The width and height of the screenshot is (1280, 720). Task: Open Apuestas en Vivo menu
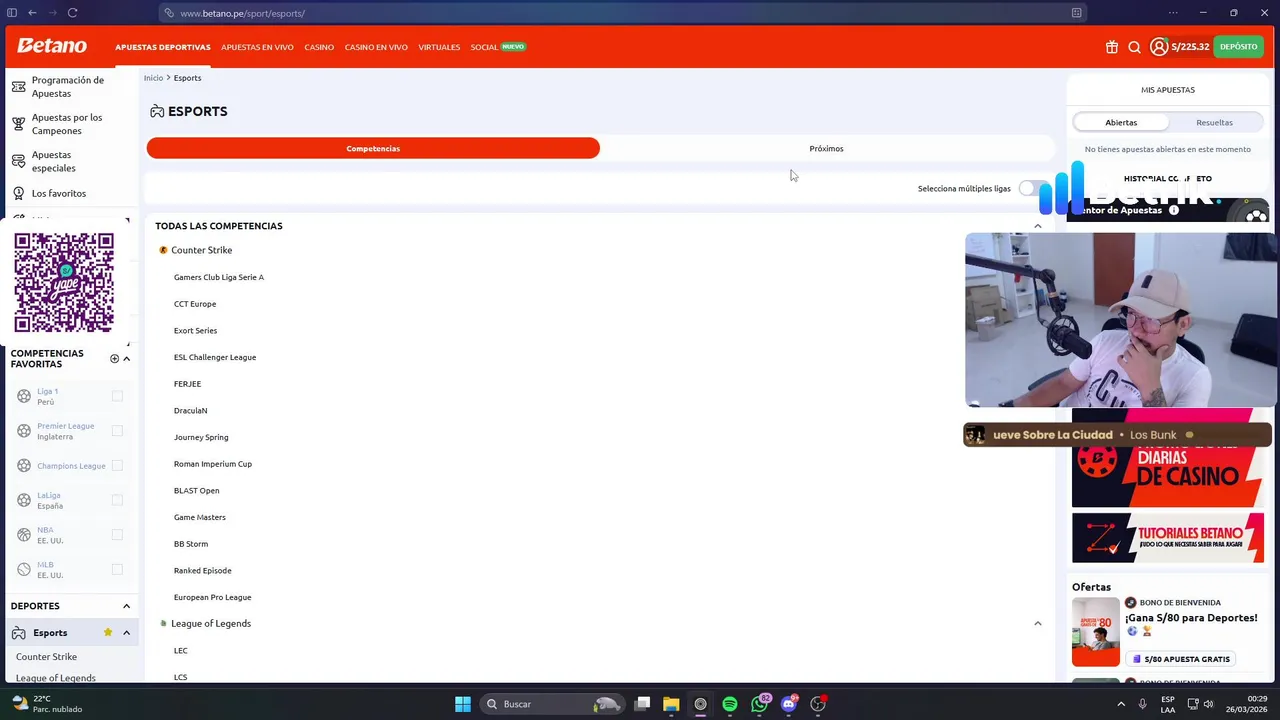pyautogui.click(x=257, y=47)
